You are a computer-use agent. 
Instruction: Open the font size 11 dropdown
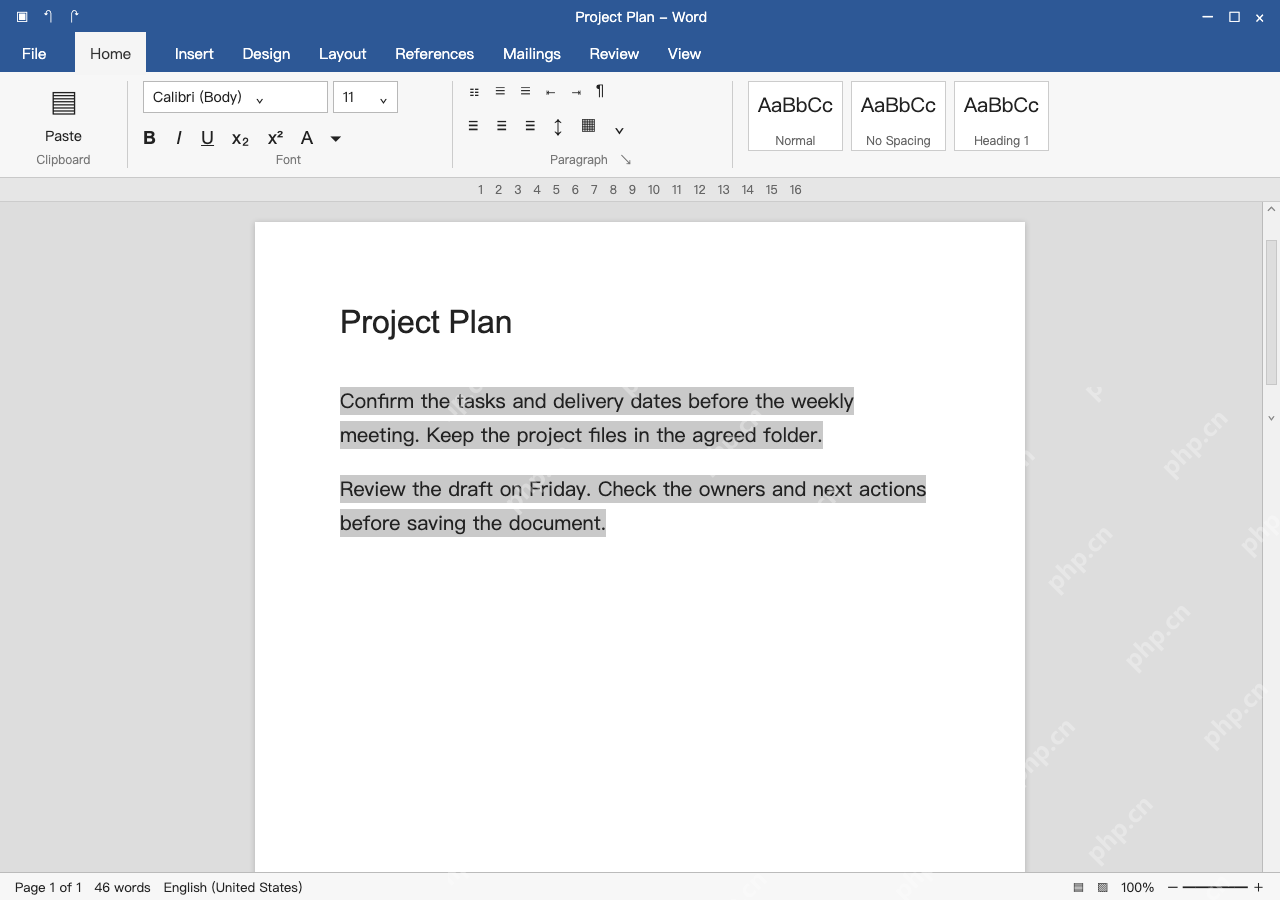tap(365, 97)
